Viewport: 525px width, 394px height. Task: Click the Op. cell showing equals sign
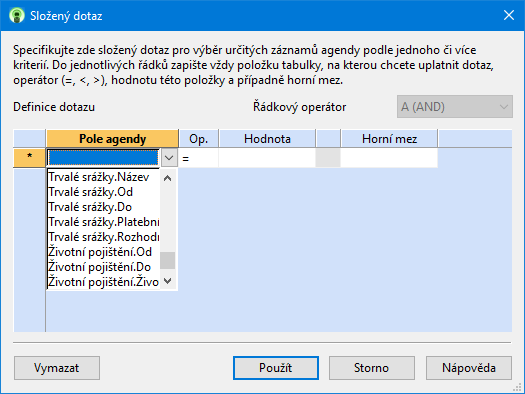point(199,158)
